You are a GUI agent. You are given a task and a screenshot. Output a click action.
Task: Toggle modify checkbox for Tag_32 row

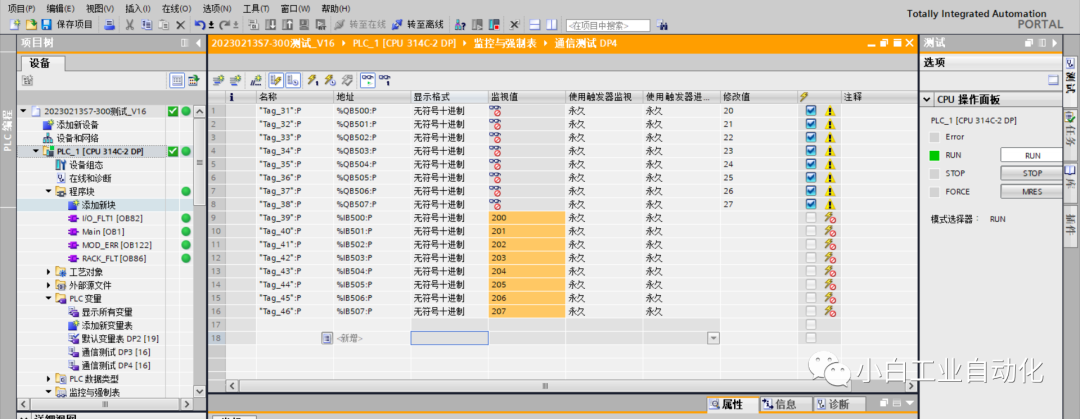coord(811,123)
